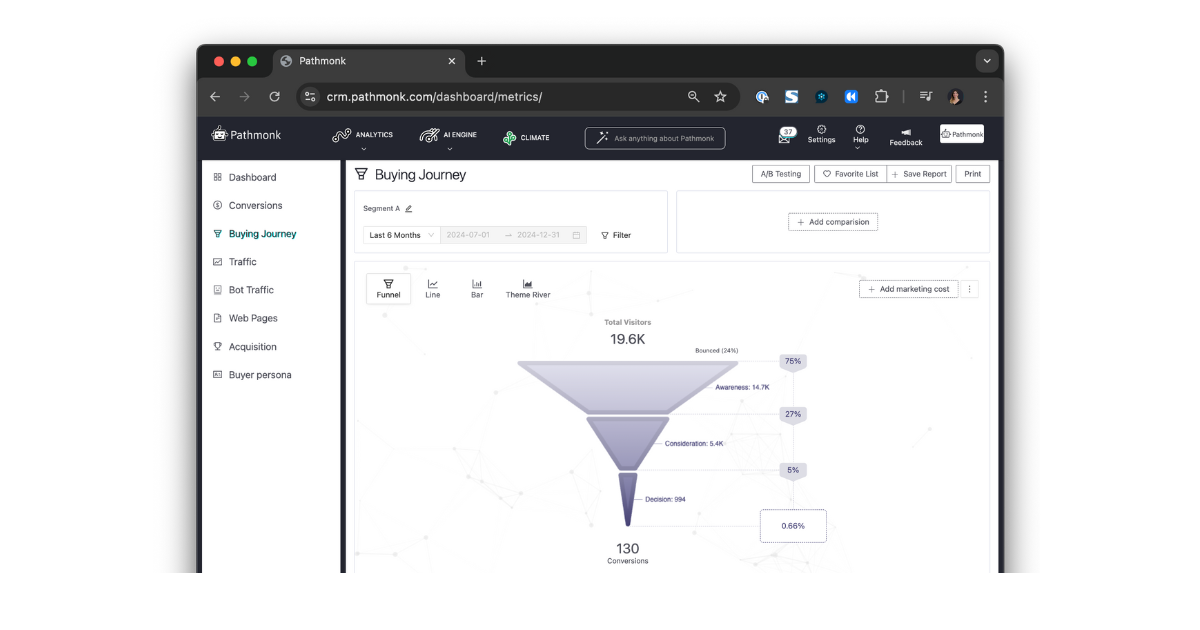Bookmark this page with the star icon

click(720, 97)
